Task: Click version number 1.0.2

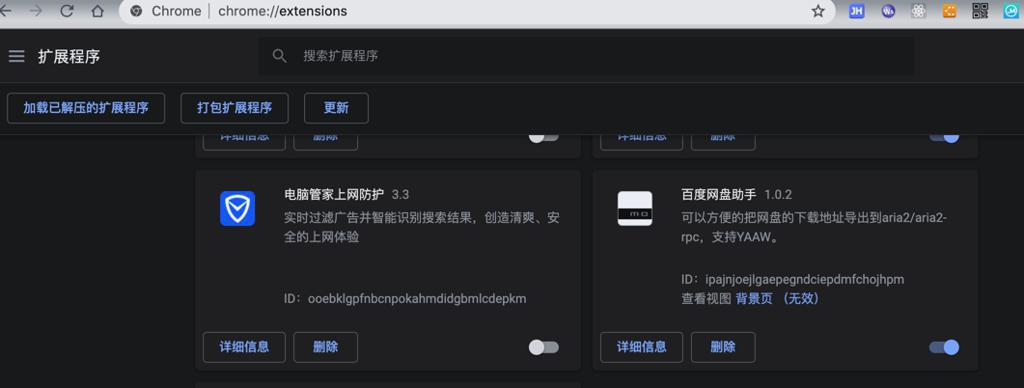Action: pyautogui.click(x=778, y=195)
